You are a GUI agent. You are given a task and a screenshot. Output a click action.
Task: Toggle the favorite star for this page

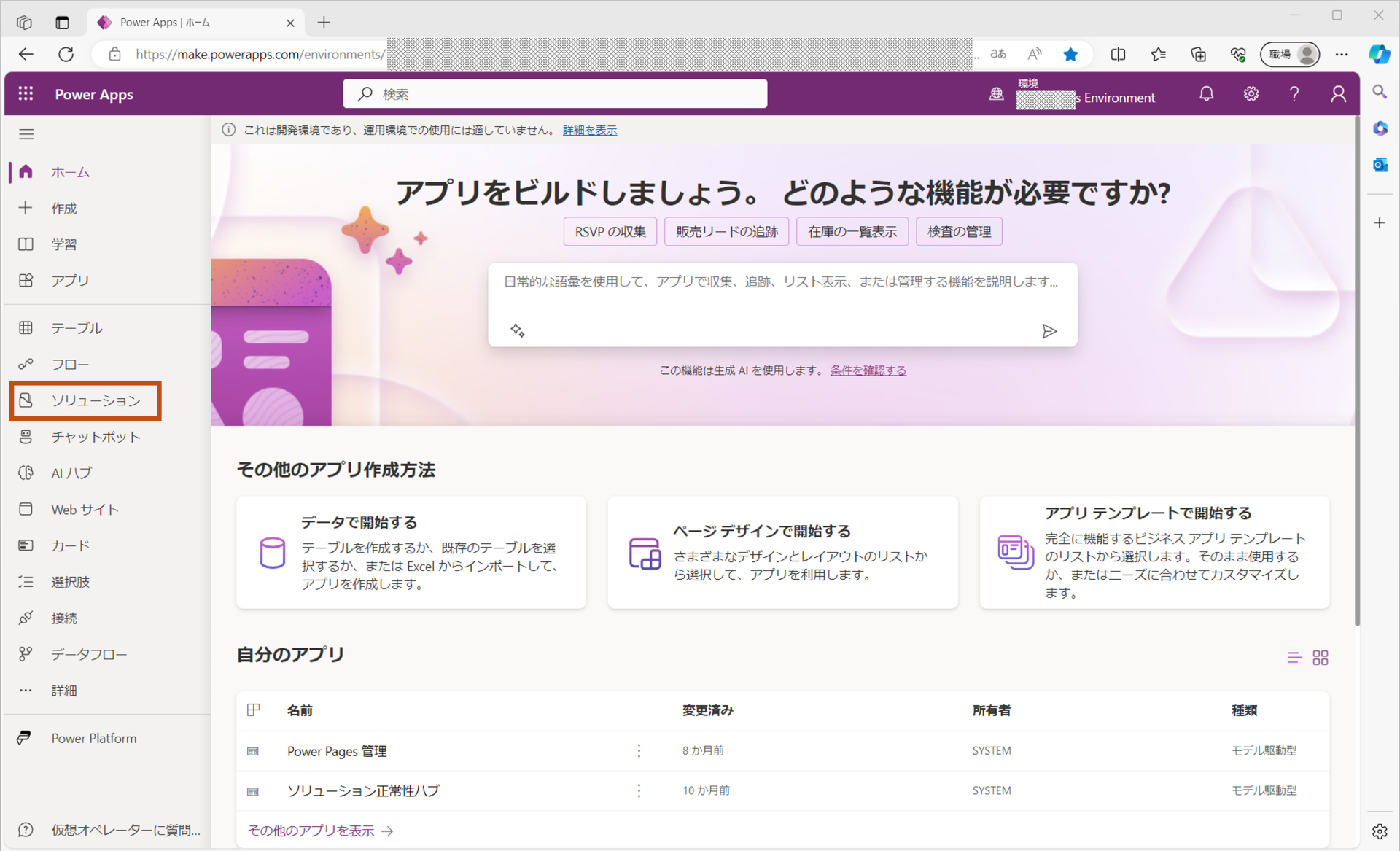[x=1070, y=54]
